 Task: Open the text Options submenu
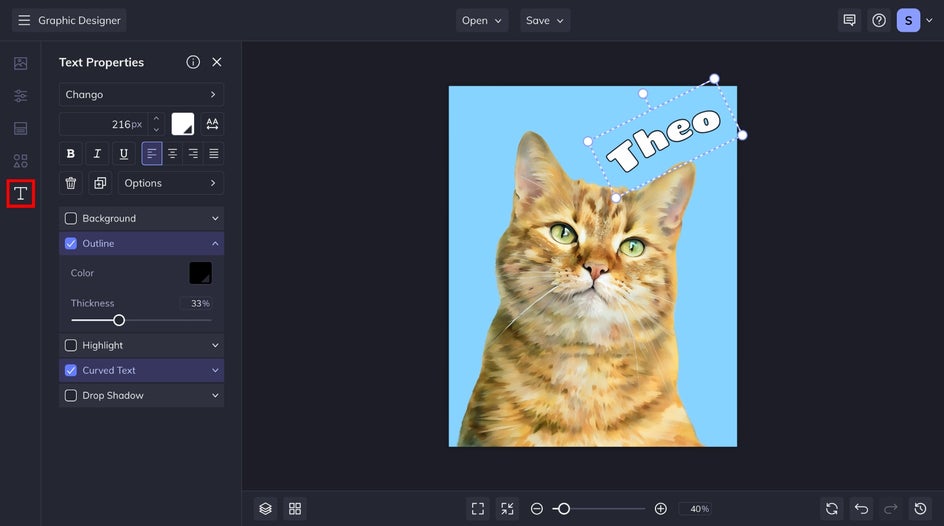[171, 183]
